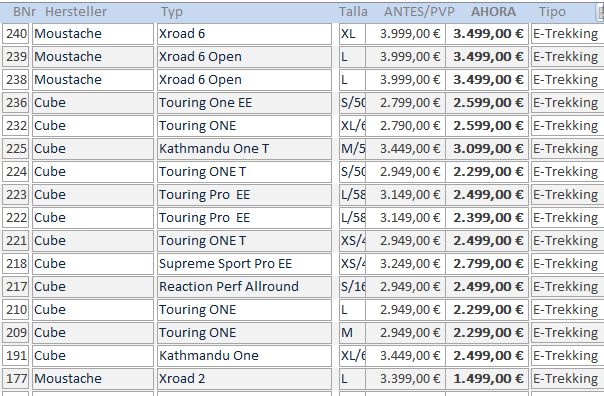
Task: Select Kathmandu One T type field
Action: click(244, 149)
